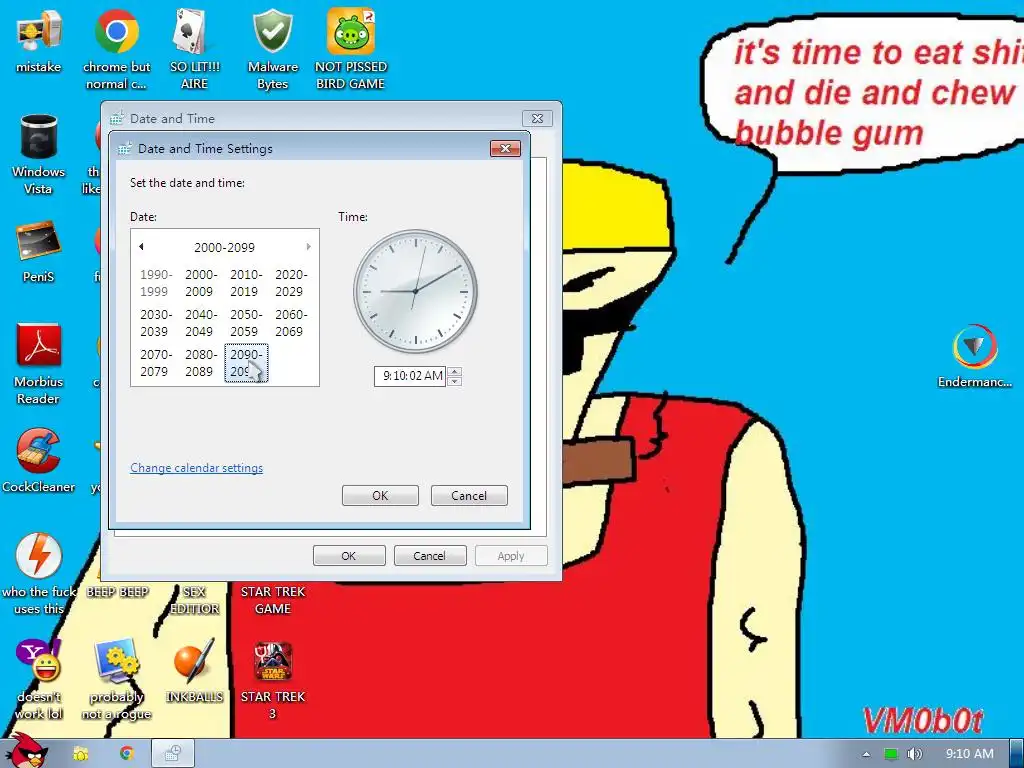Open Change calendar settings link
The image size is (1024, 768).
(197, 468)
